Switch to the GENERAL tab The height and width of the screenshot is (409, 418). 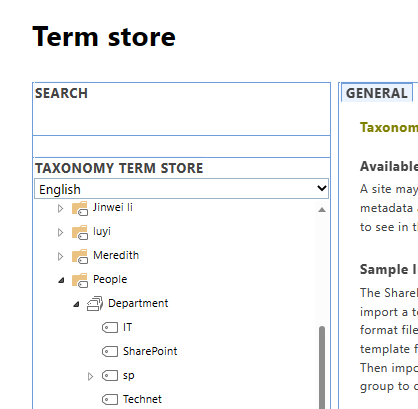(377, 93)
